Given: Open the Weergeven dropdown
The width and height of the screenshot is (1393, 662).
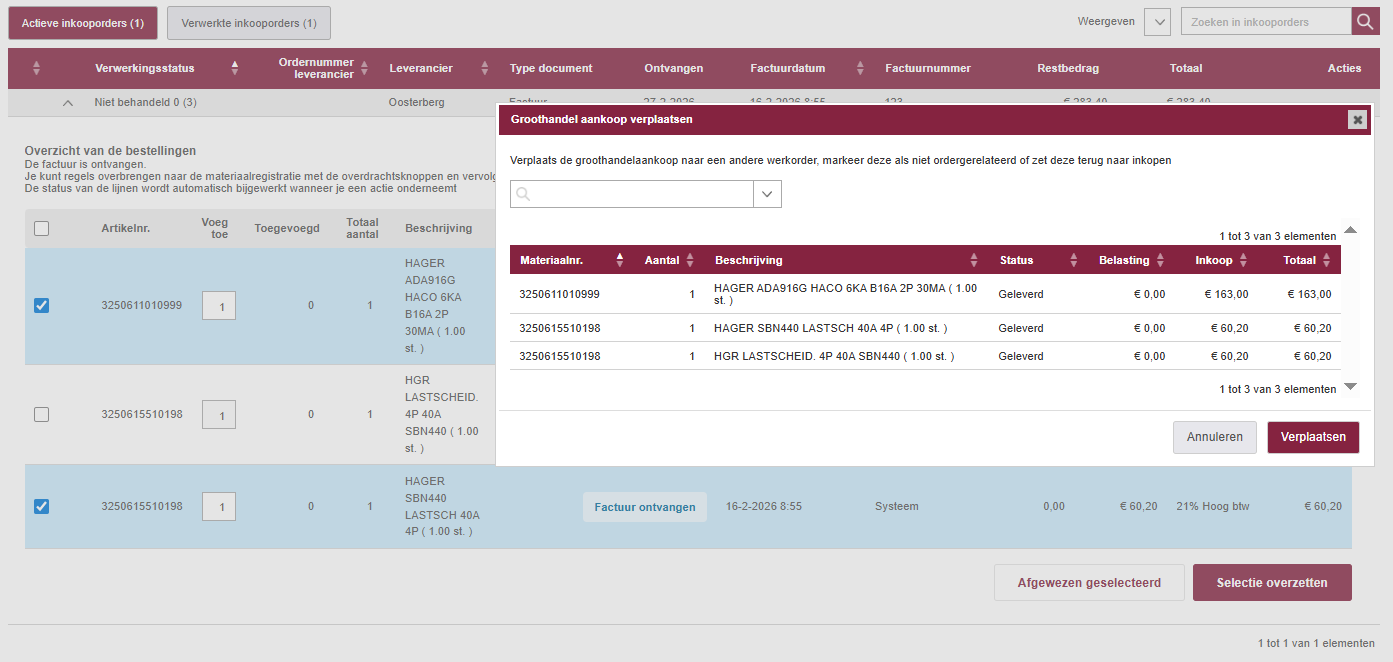Looking at the screenshot, I should pos(1157,22).
